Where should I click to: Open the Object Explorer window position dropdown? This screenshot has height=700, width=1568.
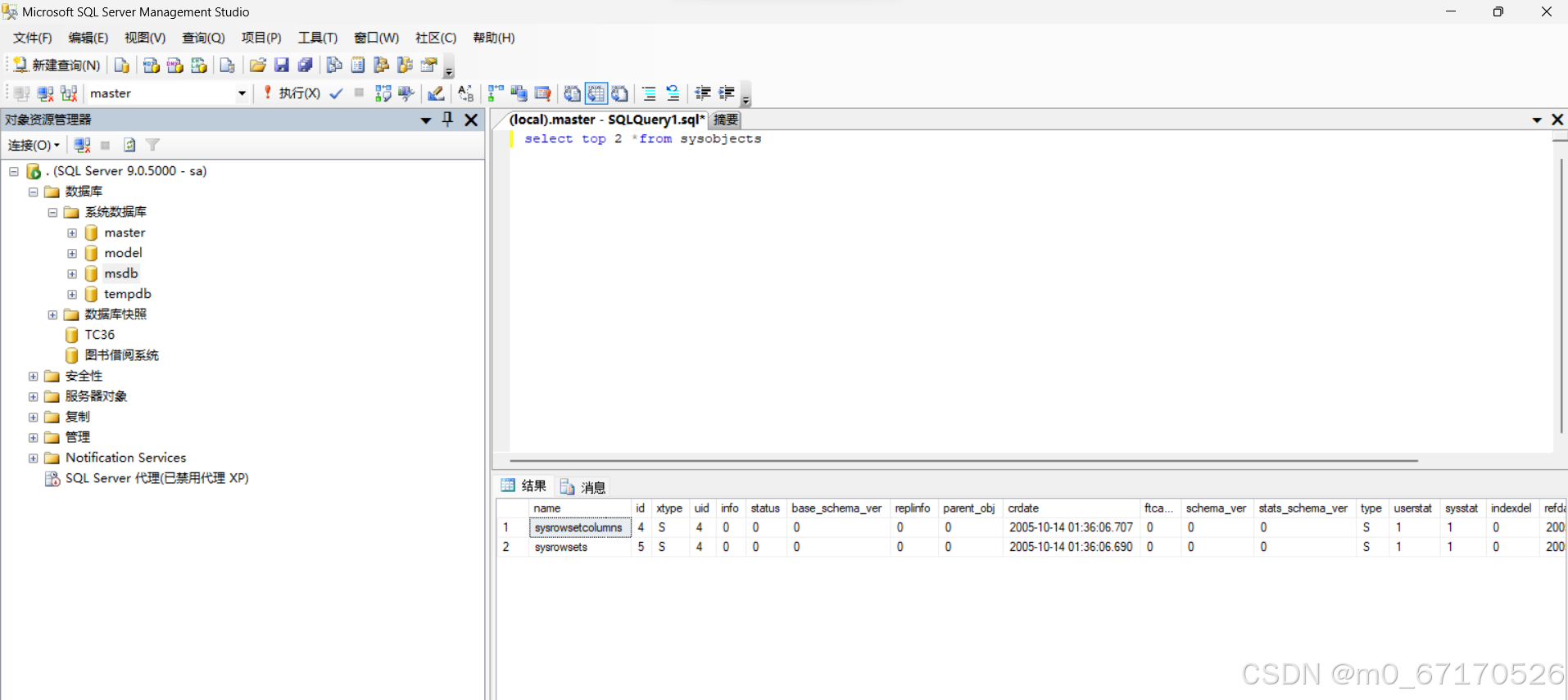(426, 120)
